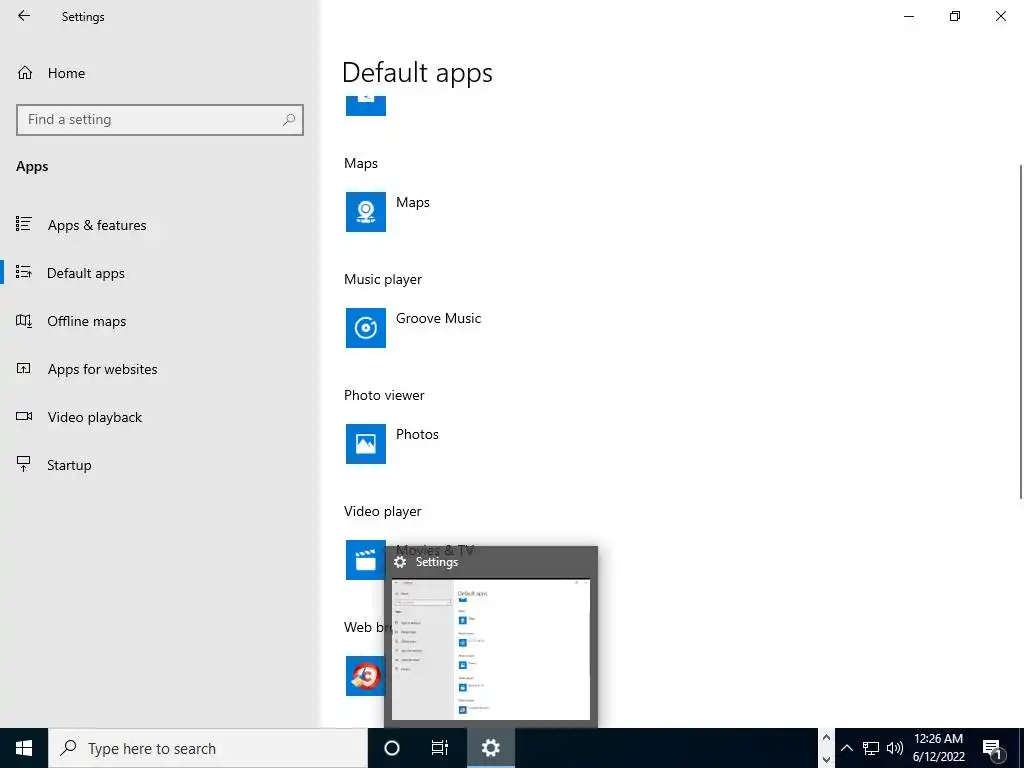Click the volume speaker tray icon
Screen dimensions: 1024x768
(x=895, y=748)
